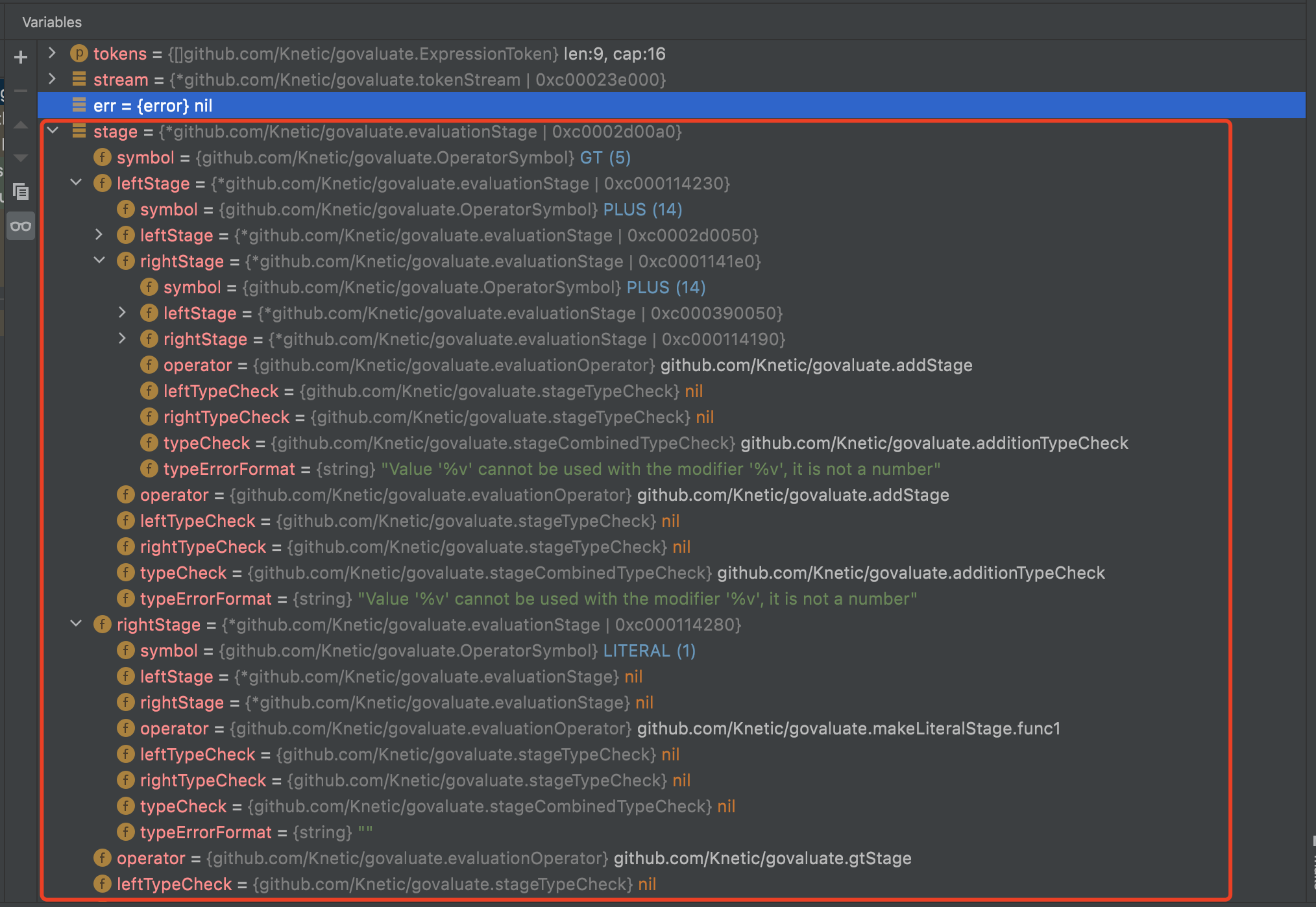Click field icon of rightStage 0xc000114190

(149, 339)
